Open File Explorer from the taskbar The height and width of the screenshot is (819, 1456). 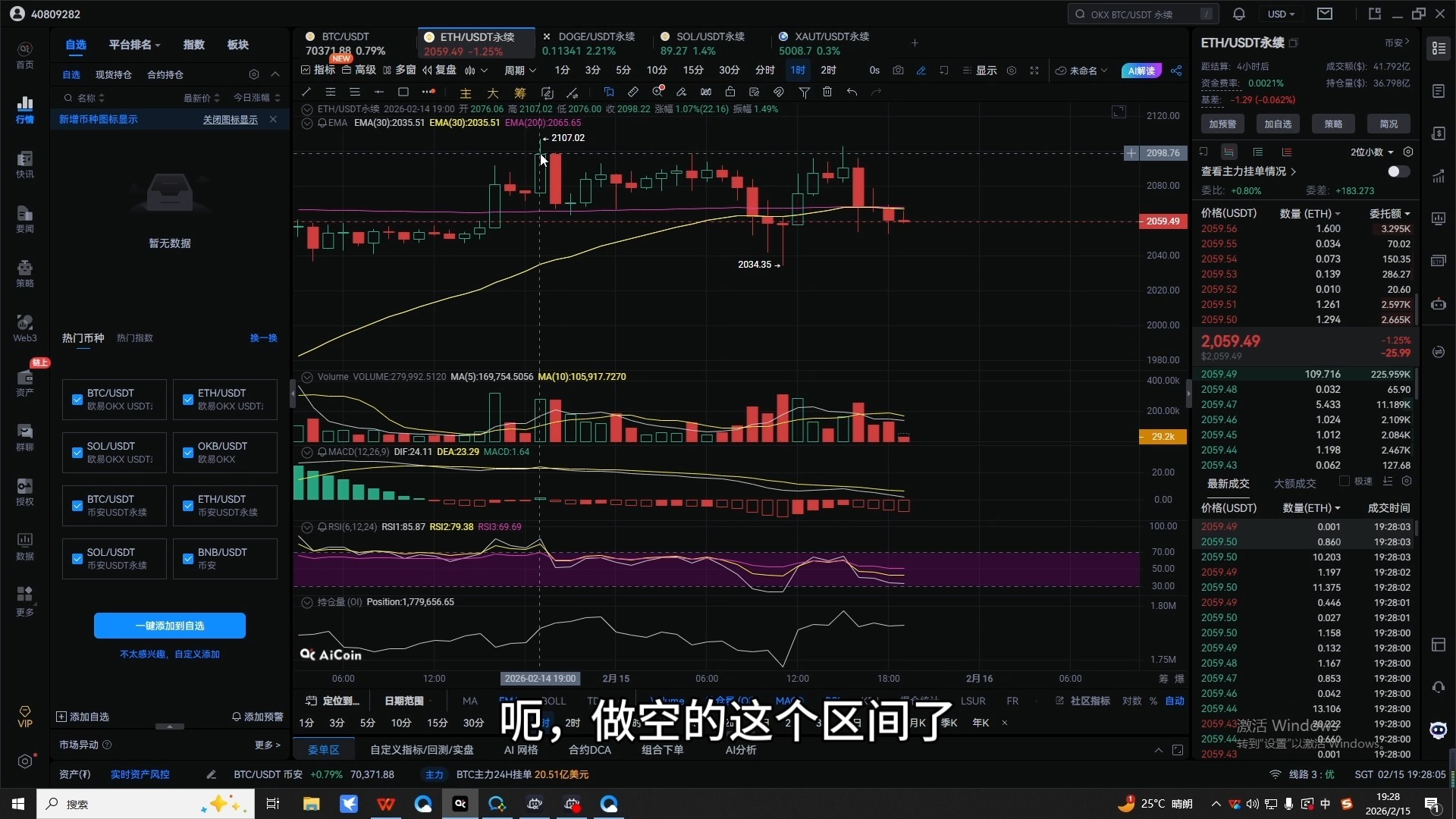click(311, 804)
